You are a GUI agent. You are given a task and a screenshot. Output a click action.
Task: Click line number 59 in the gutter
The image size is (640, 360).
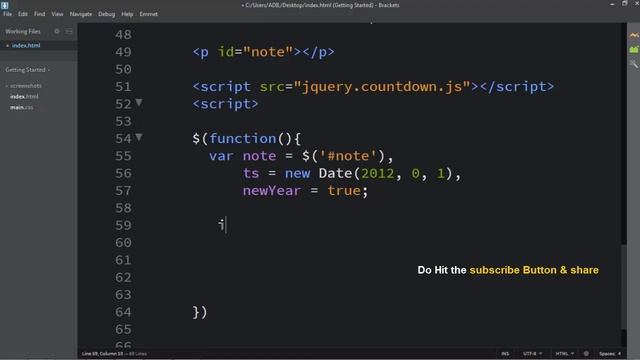coord(123,225)
